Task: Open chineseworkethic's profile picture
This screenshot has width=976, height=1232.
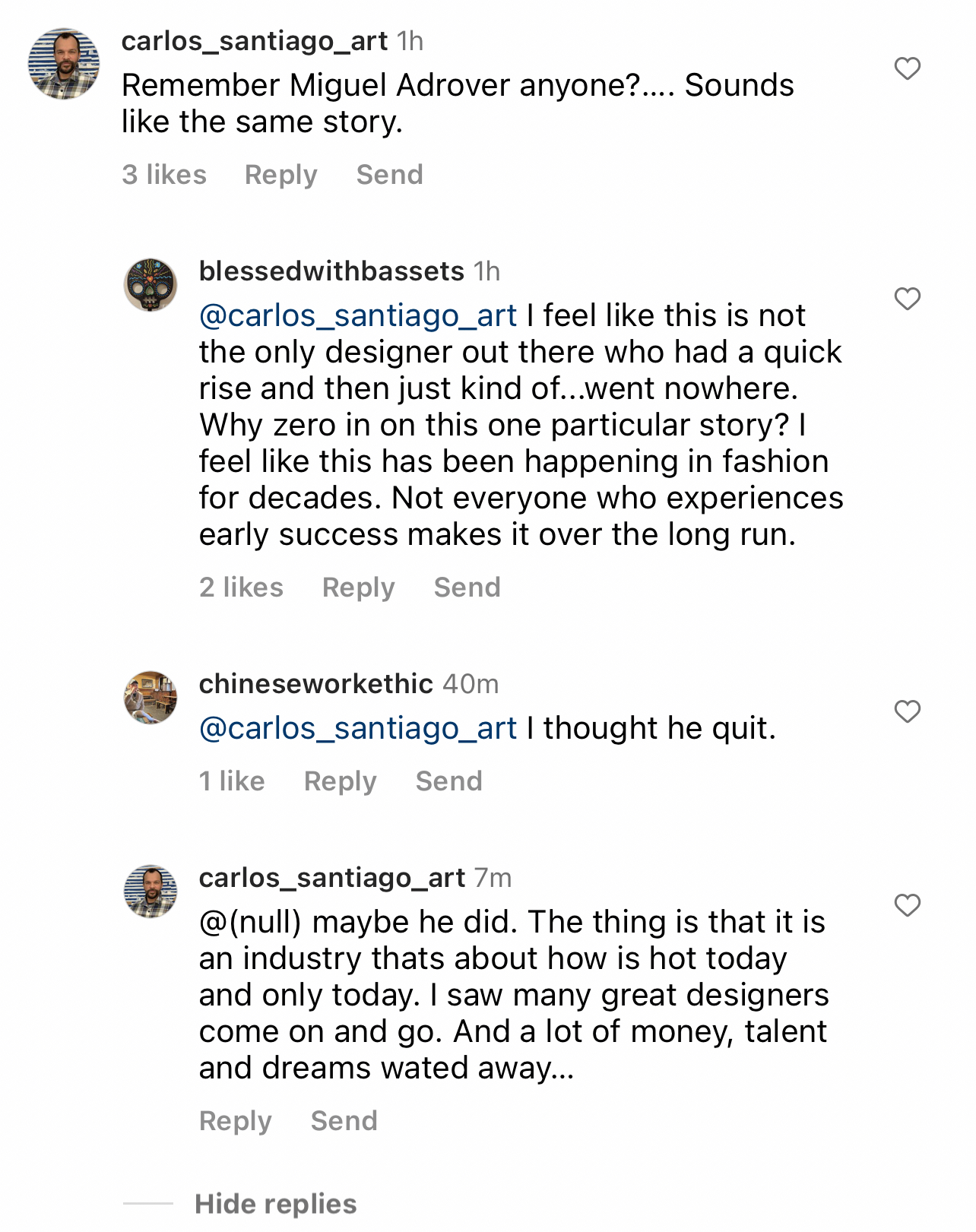Action: (x=151, y=698)
